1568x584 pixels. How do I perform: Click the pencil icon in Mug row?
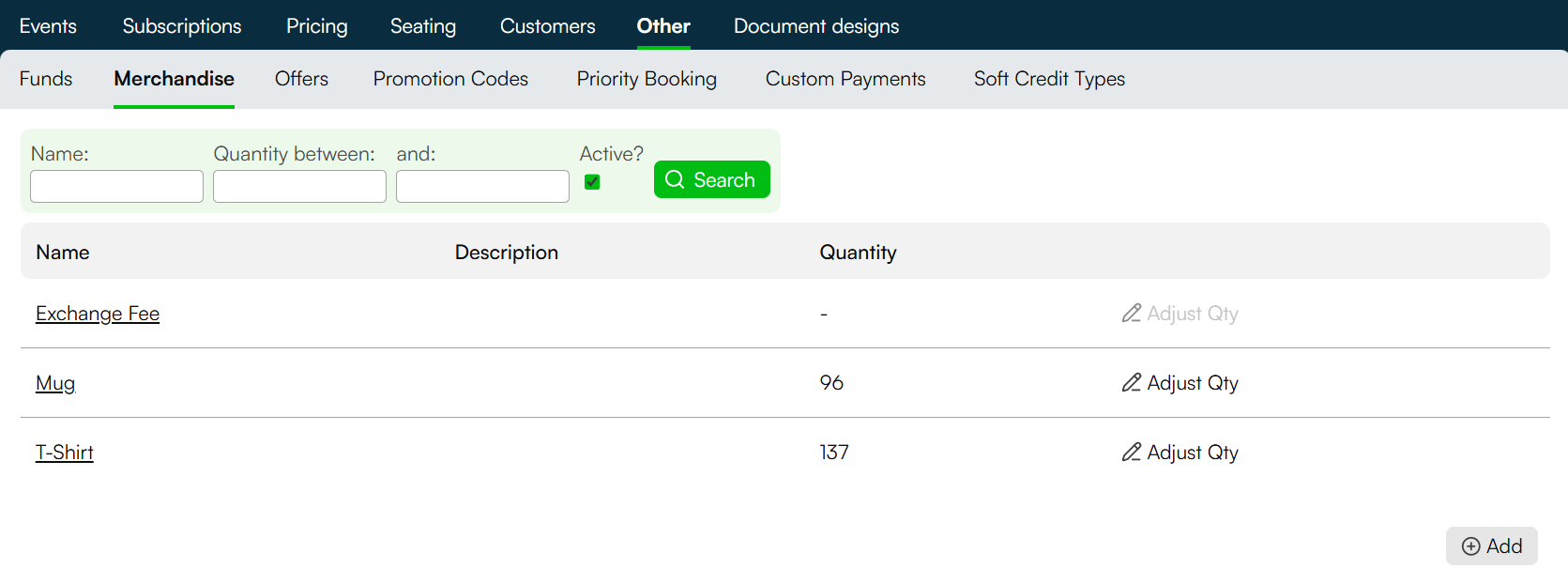click(1132, 382)
